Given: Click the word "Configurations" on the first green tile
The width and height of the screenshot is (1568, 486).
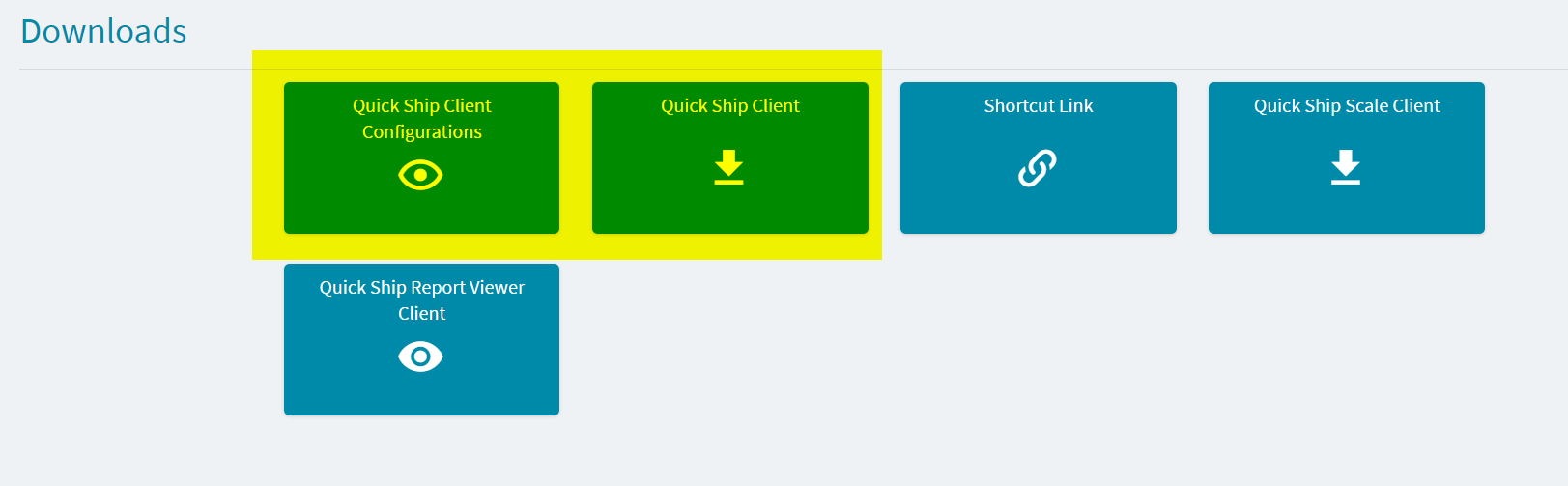Looking at the screenshot, I should [x=422, y=132].
